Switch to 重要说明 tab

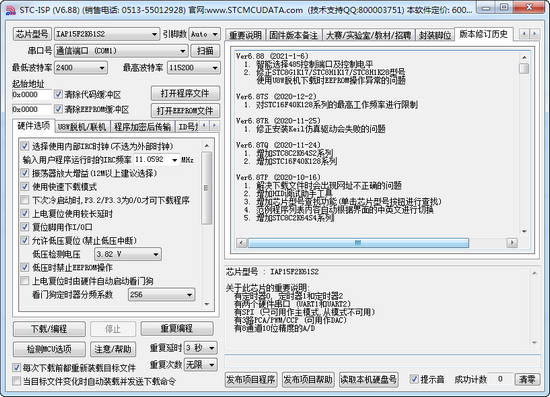tap(245, 35)
